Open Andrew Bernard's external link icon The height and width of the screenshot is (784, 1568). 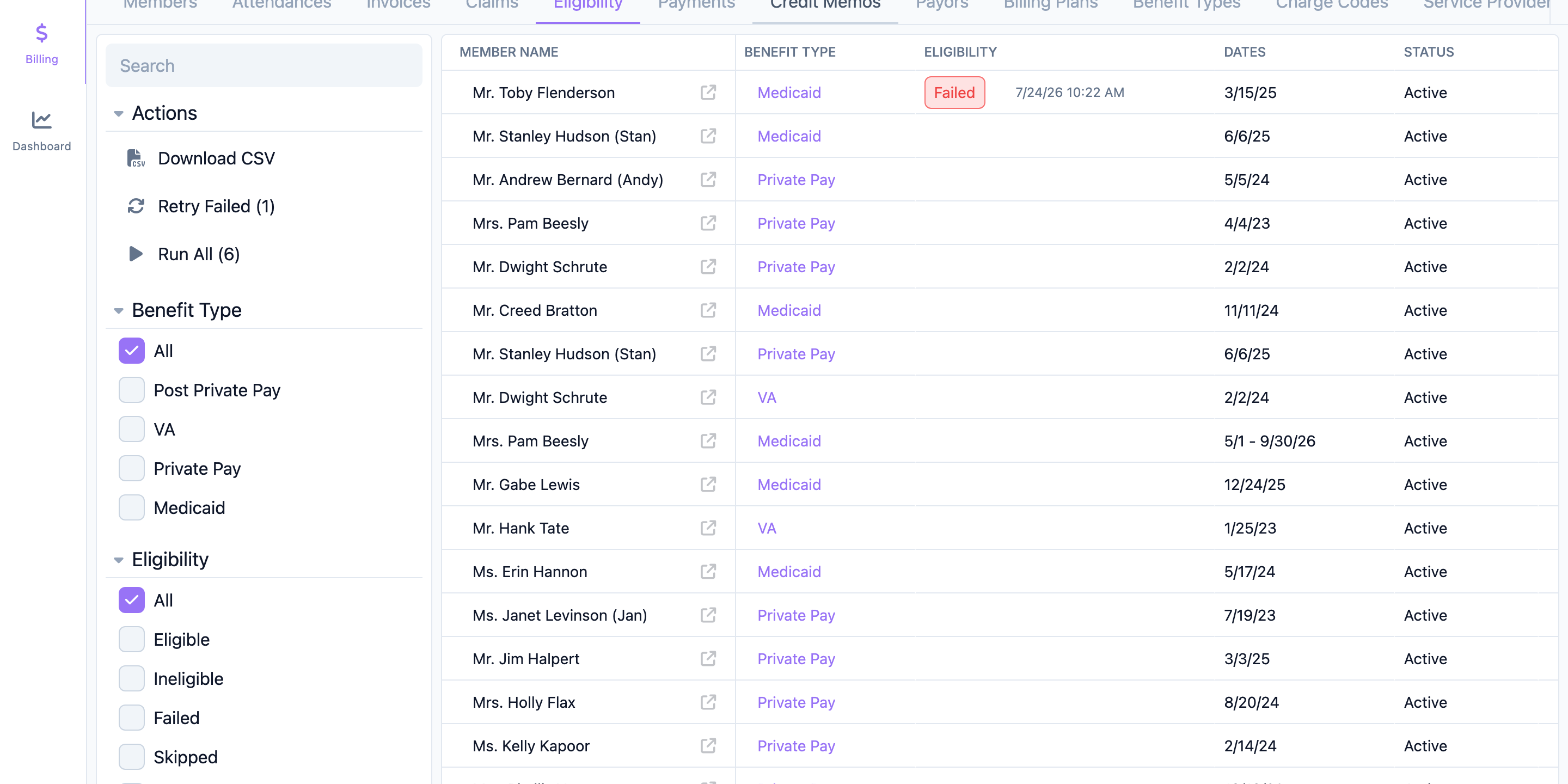pos(708,180)
